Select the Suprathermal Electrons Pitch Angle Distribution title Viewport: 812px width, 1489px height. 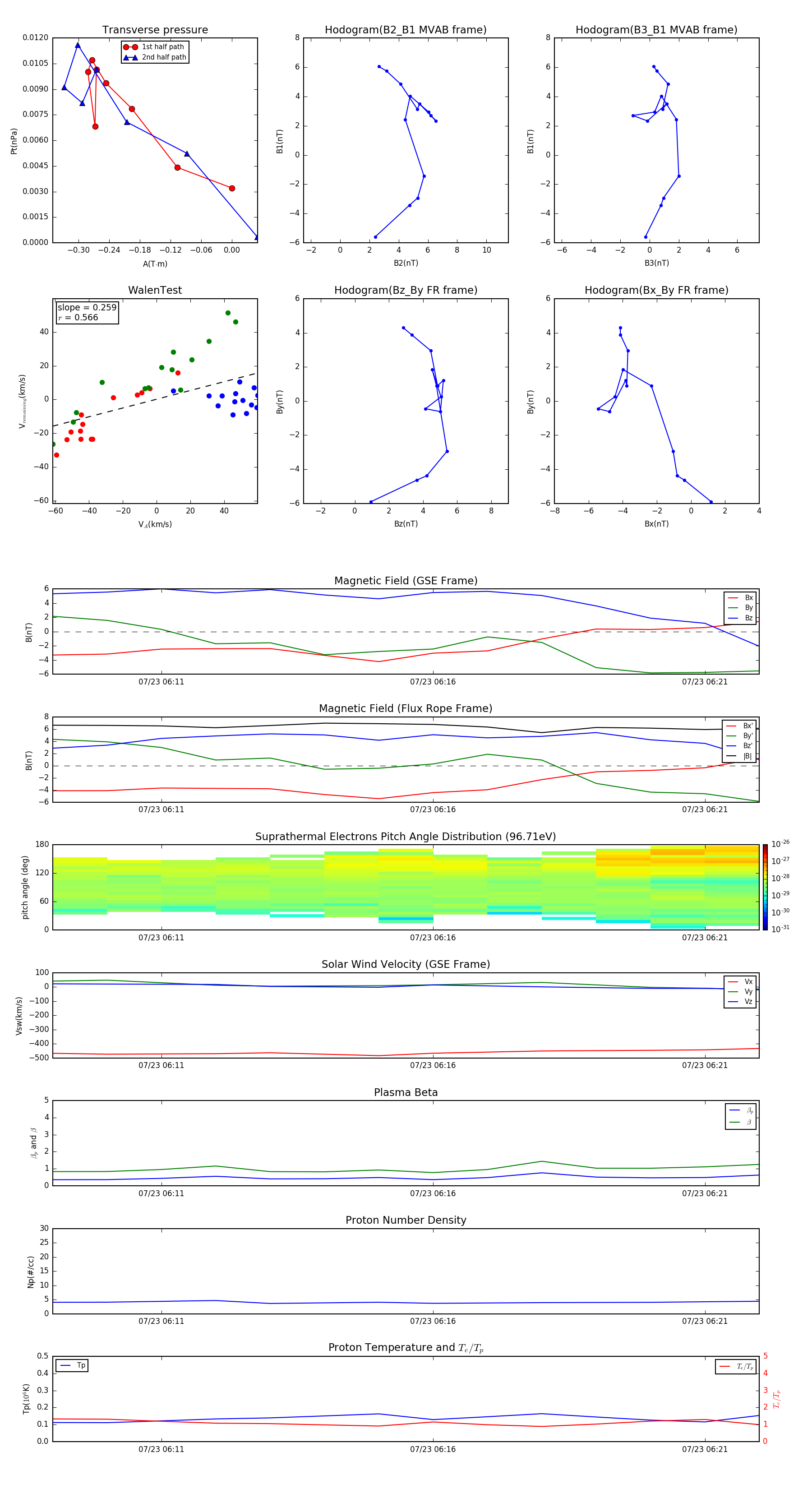pos(406,837)
